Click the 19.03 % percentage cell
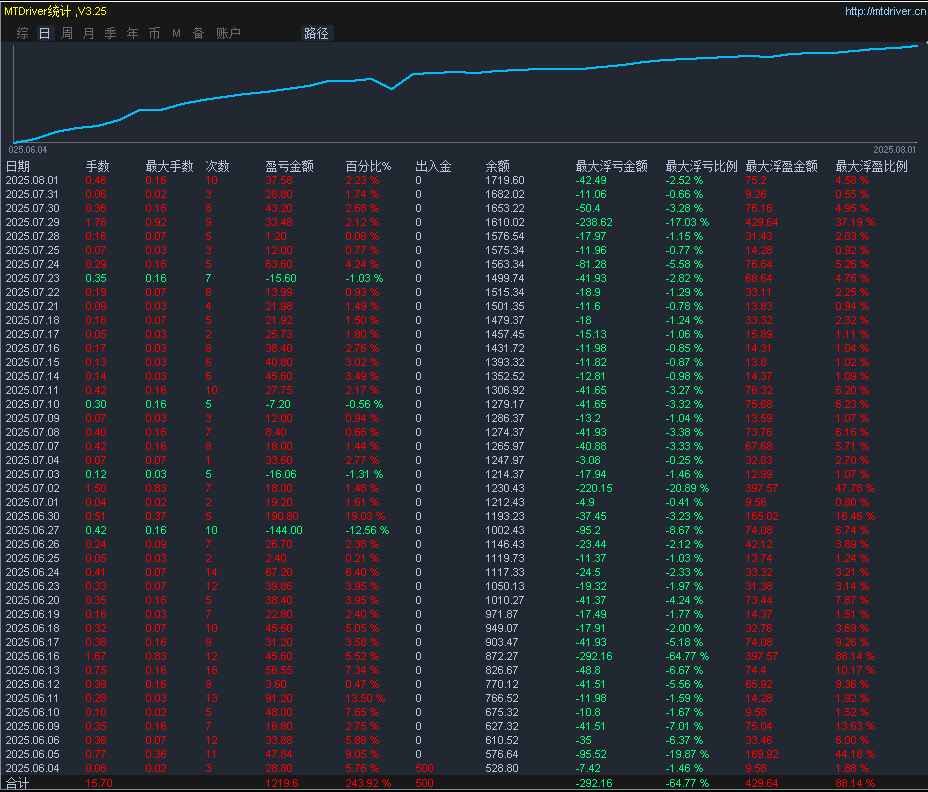 365,516
